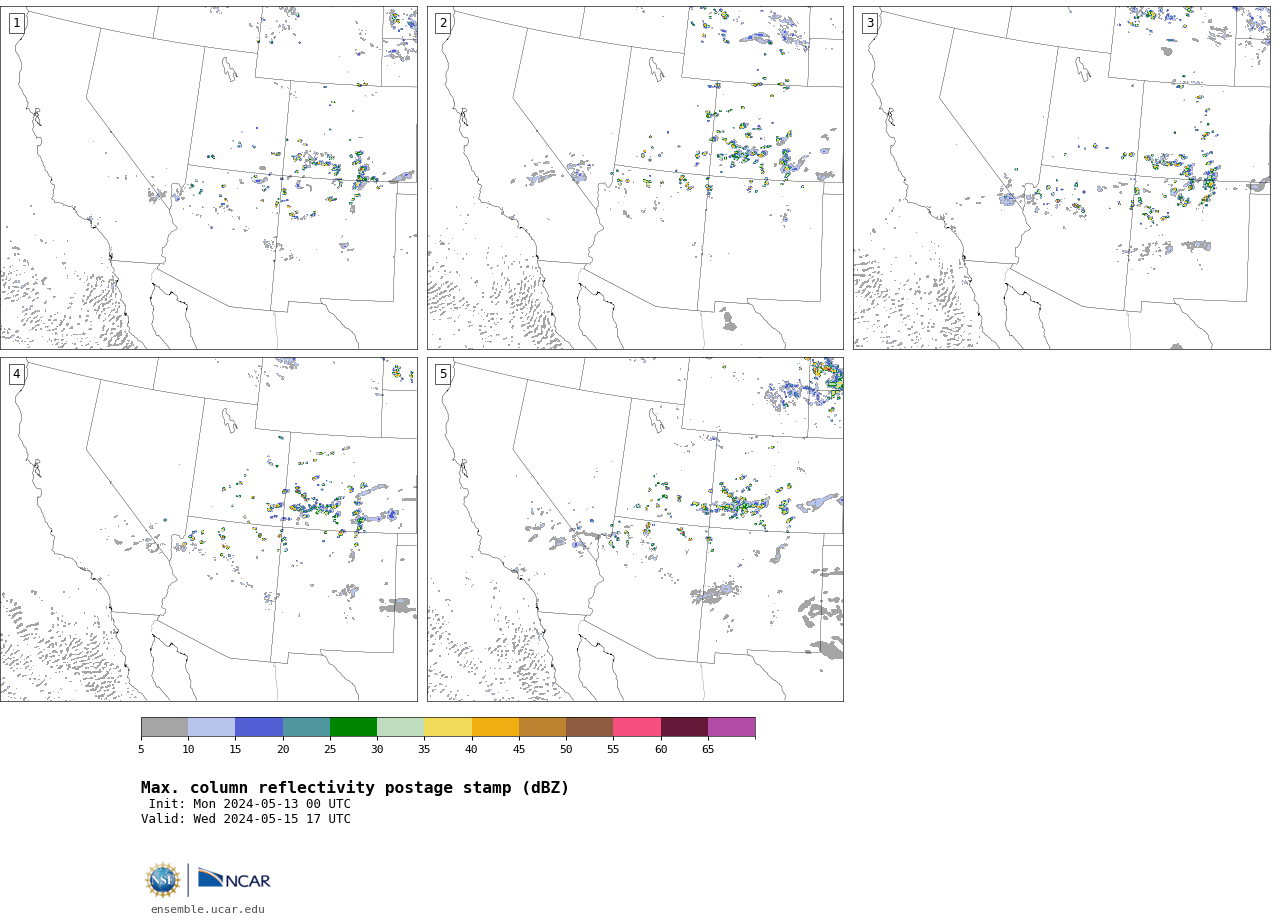Click the ensemble.ucar.edu text
The height and width of the screenshot is (920, 1280).
(x=208, y=910)
